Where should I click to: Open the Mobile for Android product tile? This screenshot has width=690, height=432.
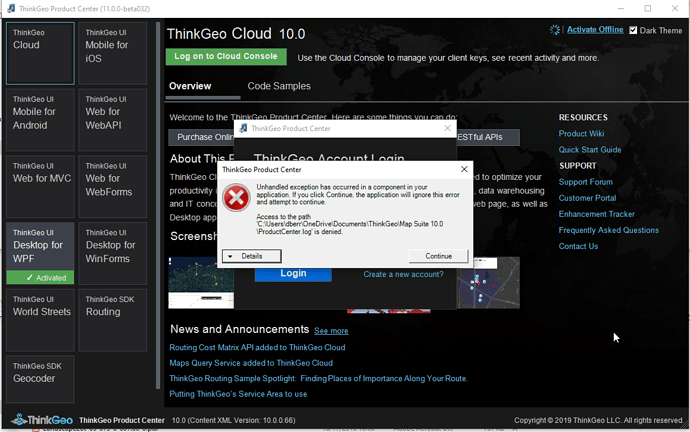click(x=40, y=120)
